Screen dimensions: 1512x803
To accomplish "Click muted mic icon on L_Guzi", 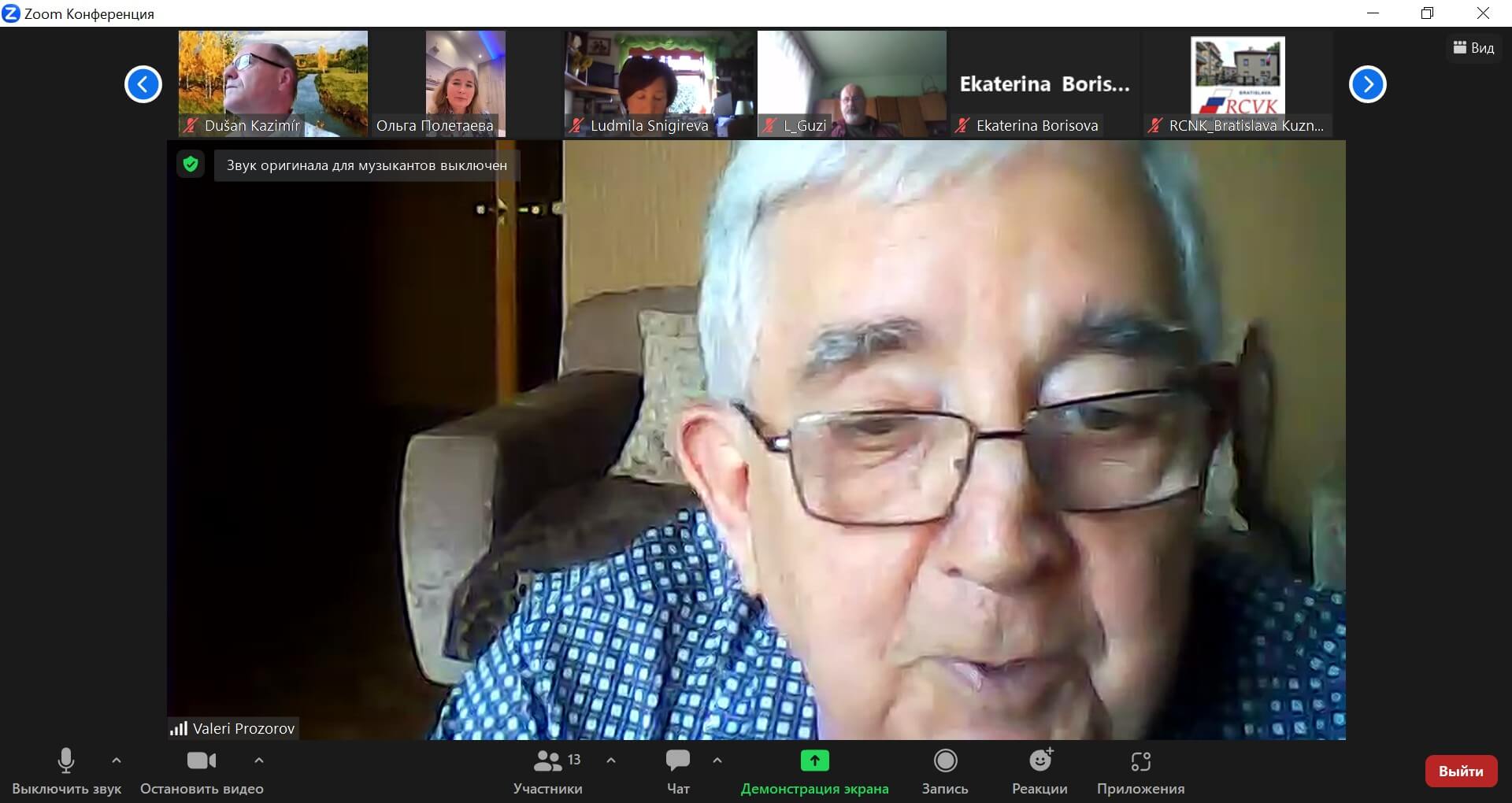I will pos(770,126).
